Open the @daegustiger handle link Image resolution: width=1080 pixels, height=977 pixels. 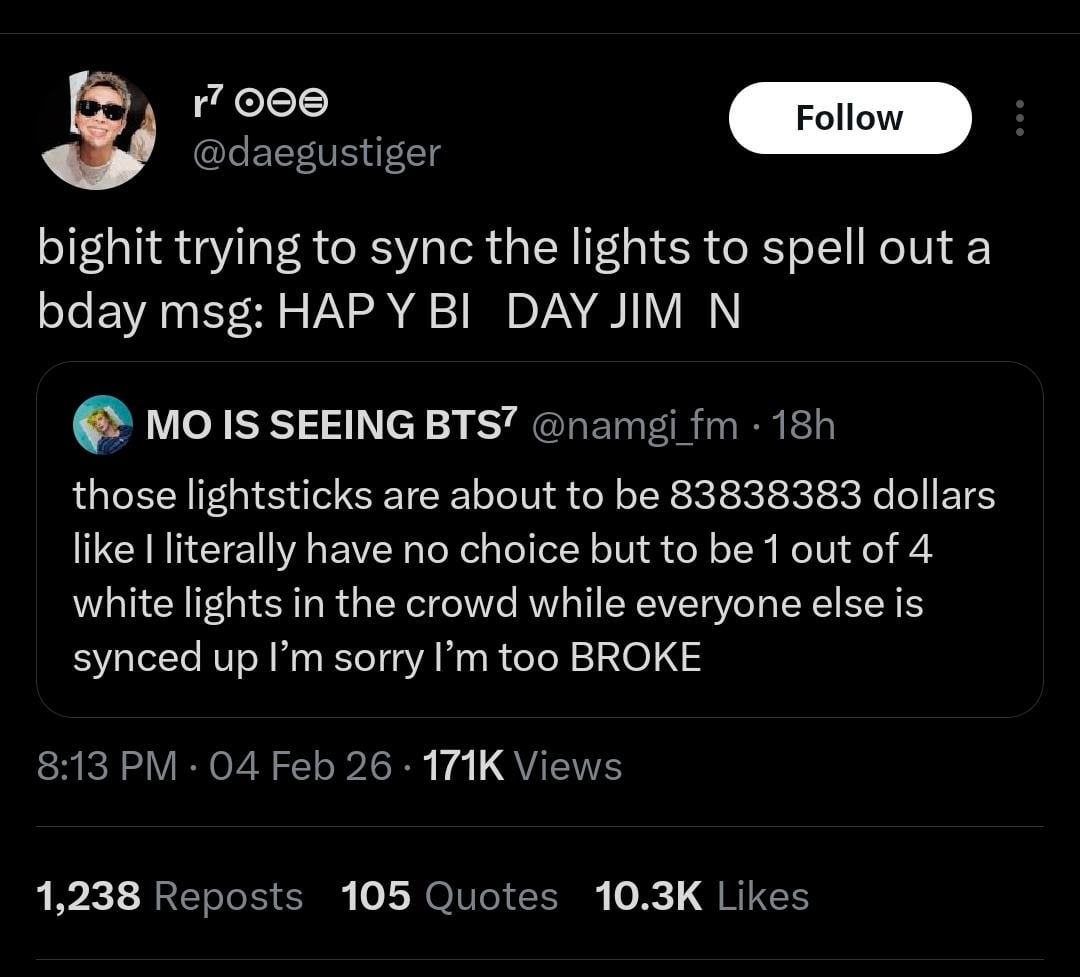[x=317, y=153]
